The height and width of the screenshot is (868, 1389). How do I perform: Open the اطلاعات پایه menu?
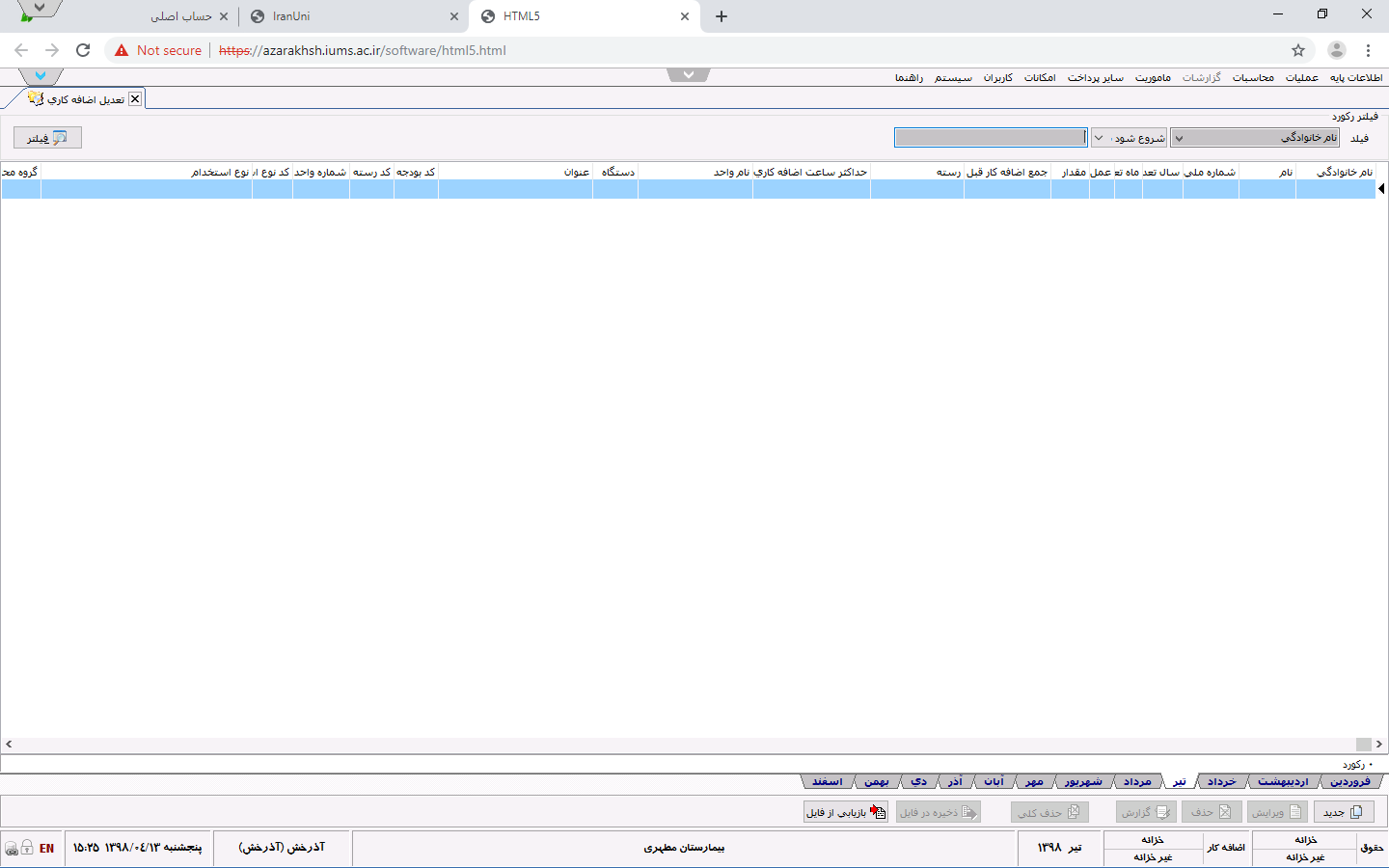[x=1356, y=77]
